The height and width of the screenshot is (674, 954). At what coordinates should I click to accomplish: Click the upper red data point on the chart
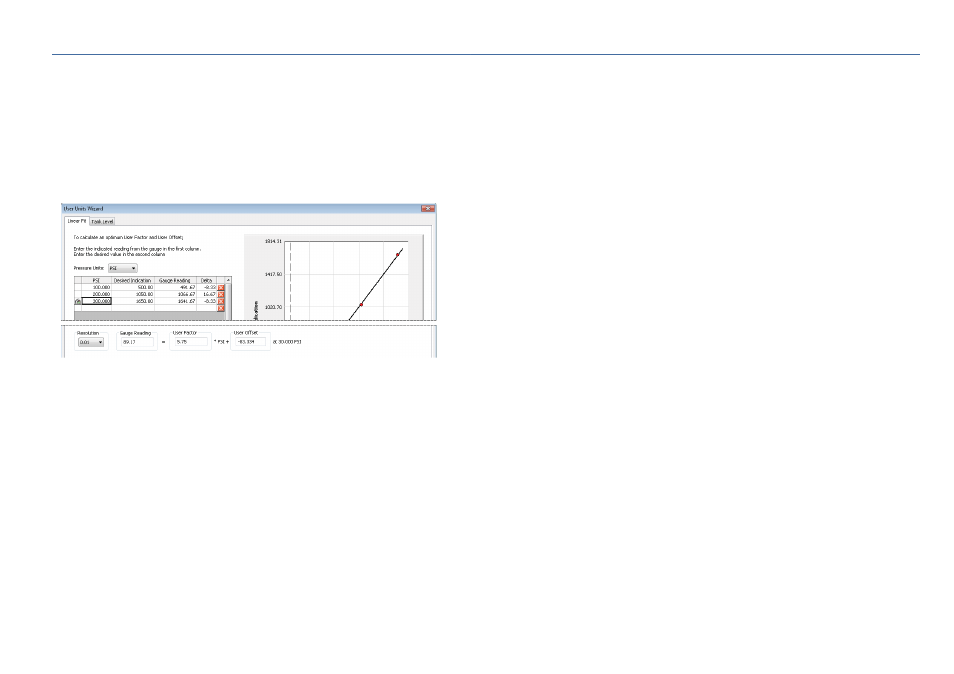click(398, 254)
